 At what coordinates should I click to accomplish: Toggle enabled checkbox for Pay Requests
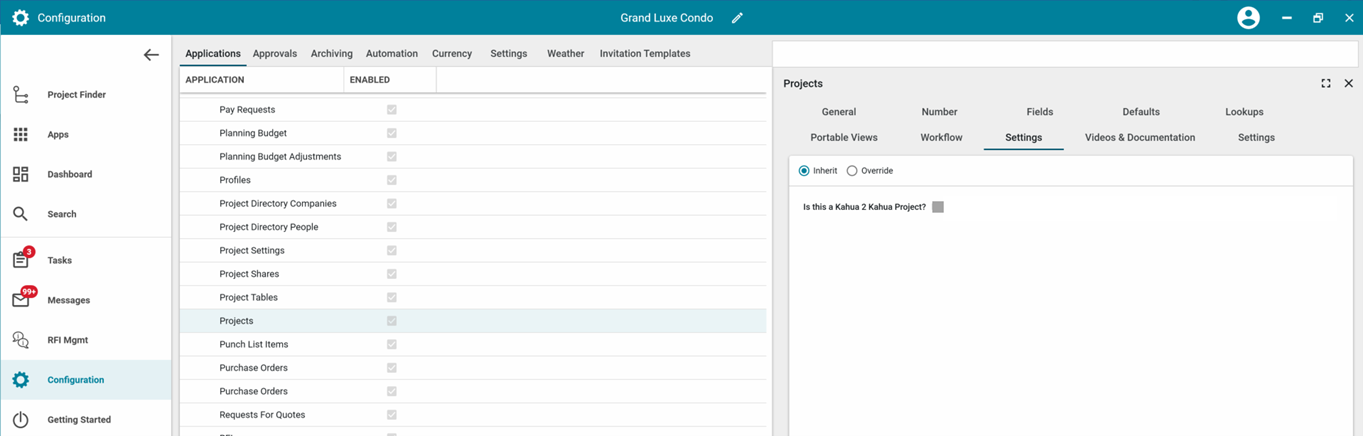pos(391,110)
